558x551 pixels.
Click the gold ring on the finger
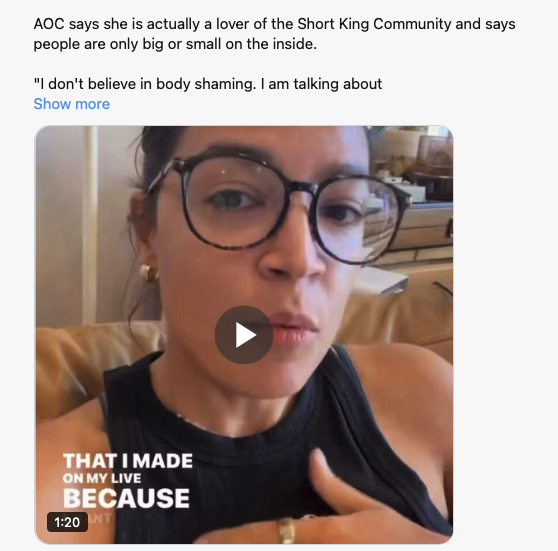click(286, 530)
